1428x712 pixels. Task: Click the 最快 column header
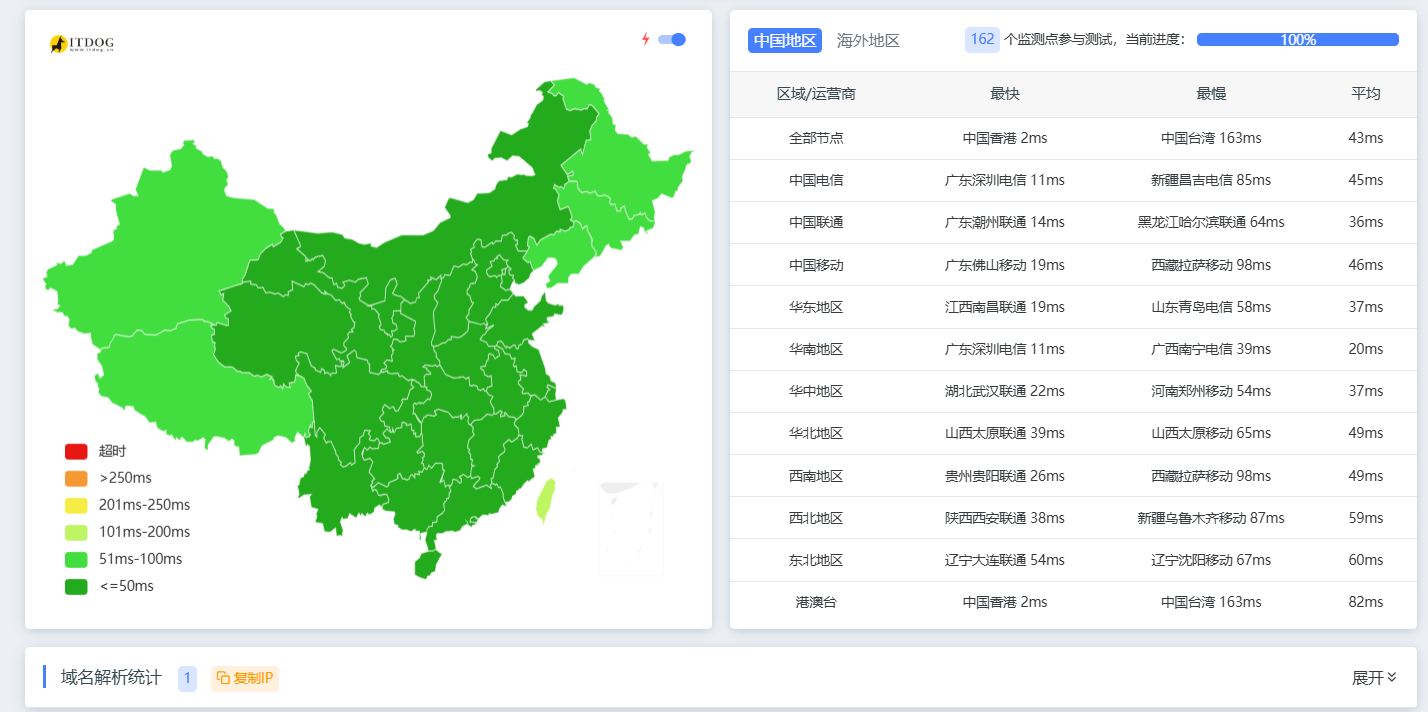pyautogui.click(x=1004, y=94)
